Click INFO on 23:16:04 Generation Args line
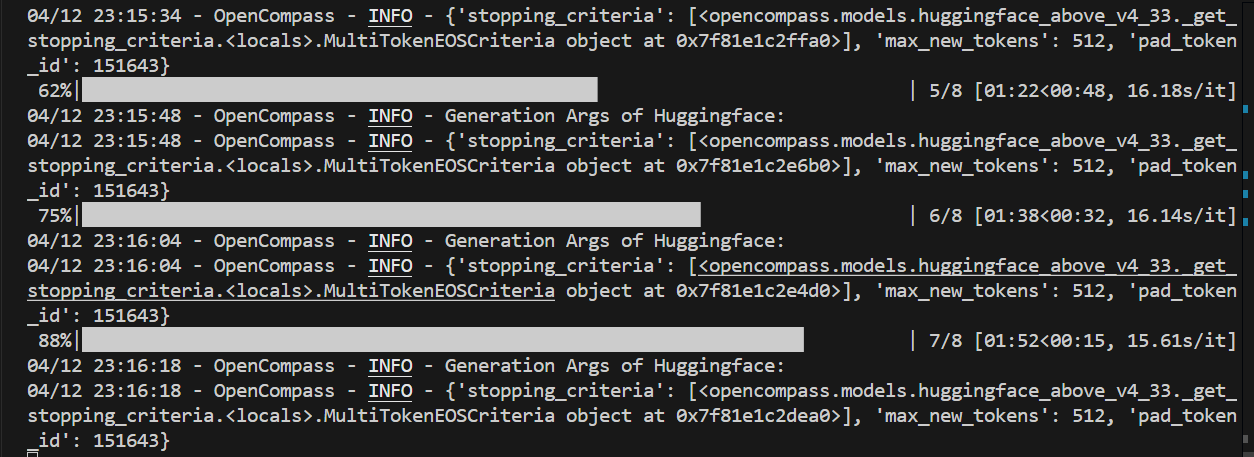 390,240
